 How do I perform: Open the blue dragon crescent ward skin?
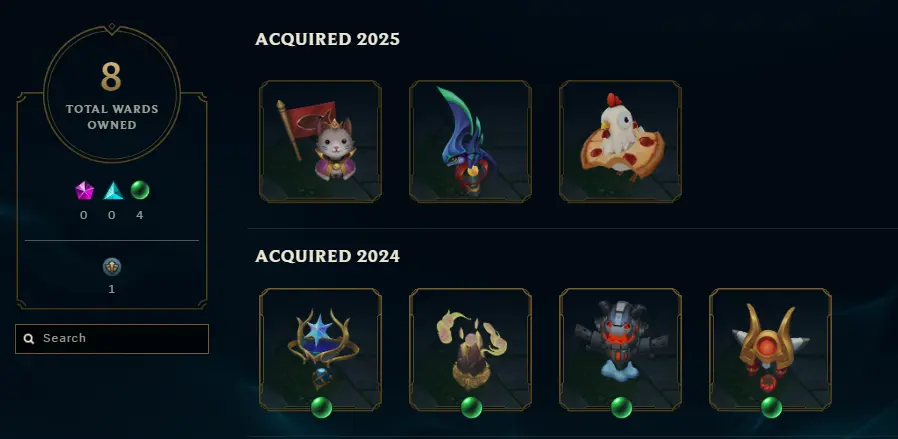click(x=470, y=141)
